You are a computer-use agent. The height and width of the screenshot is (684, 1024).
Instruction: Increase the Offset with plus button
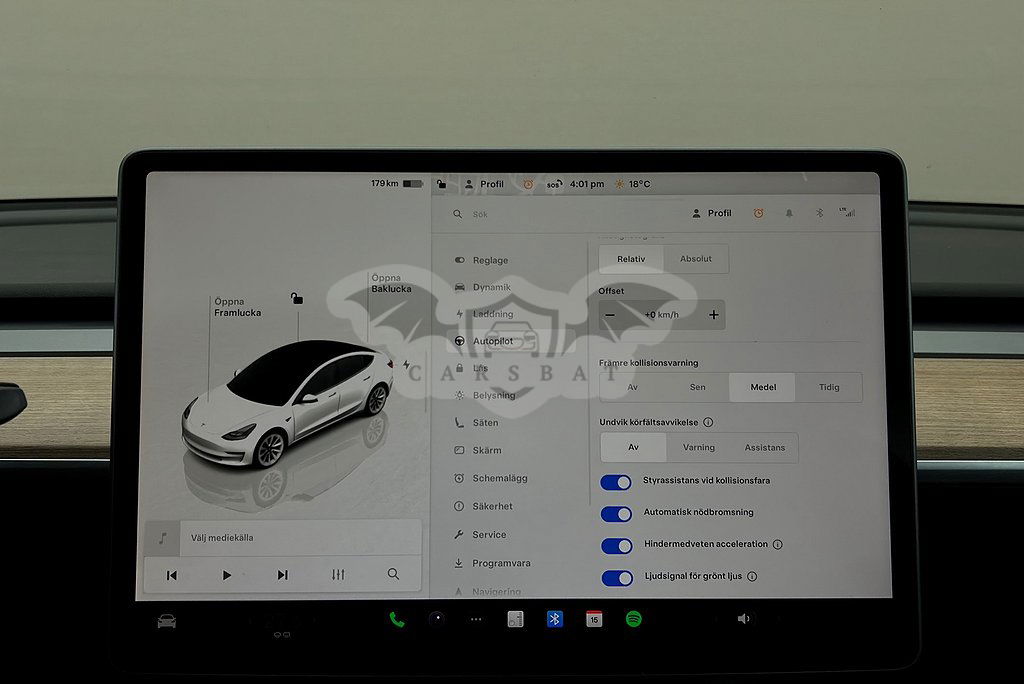[713, 315]
